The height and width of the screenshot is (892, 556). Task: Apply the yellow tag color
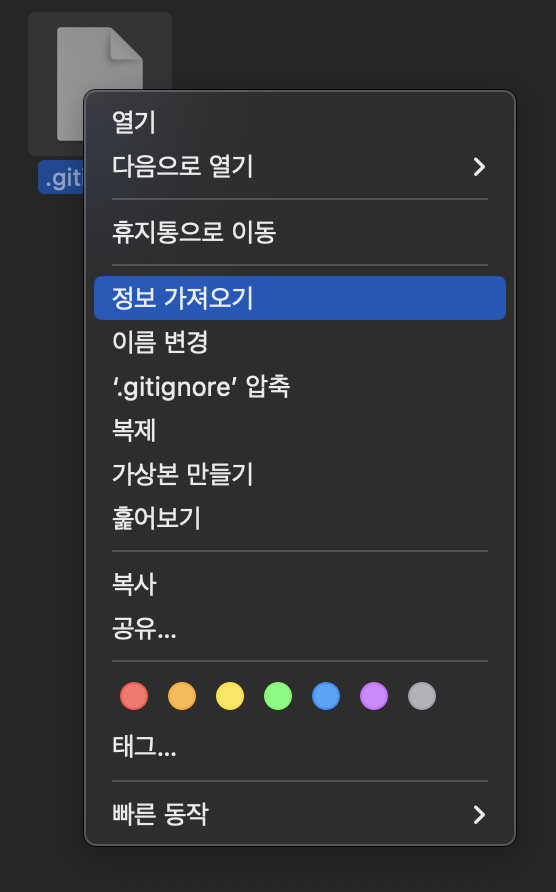230,696
